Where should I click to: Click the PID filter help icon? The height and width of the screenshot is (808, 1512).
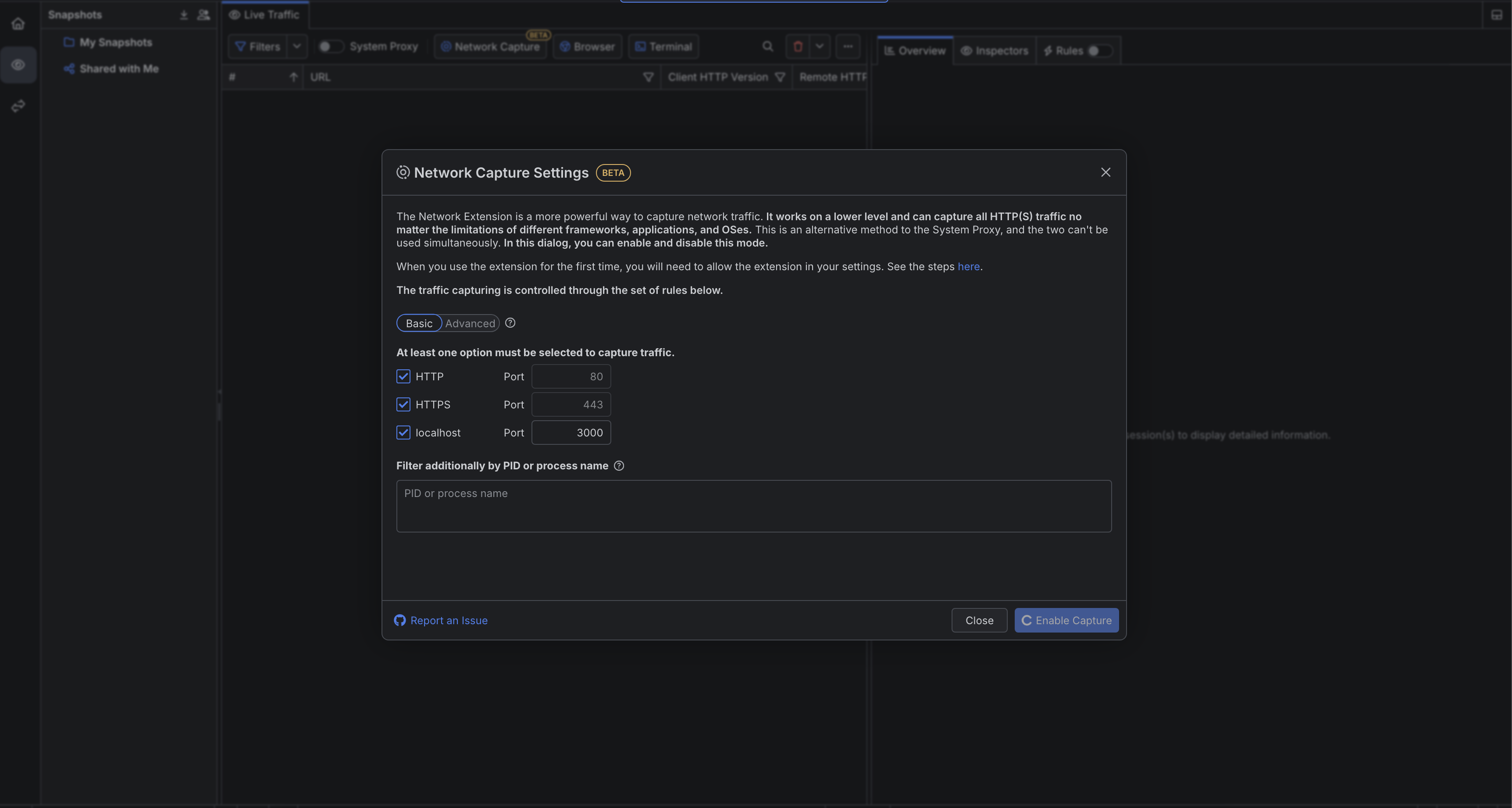click(x=619, y=466)
